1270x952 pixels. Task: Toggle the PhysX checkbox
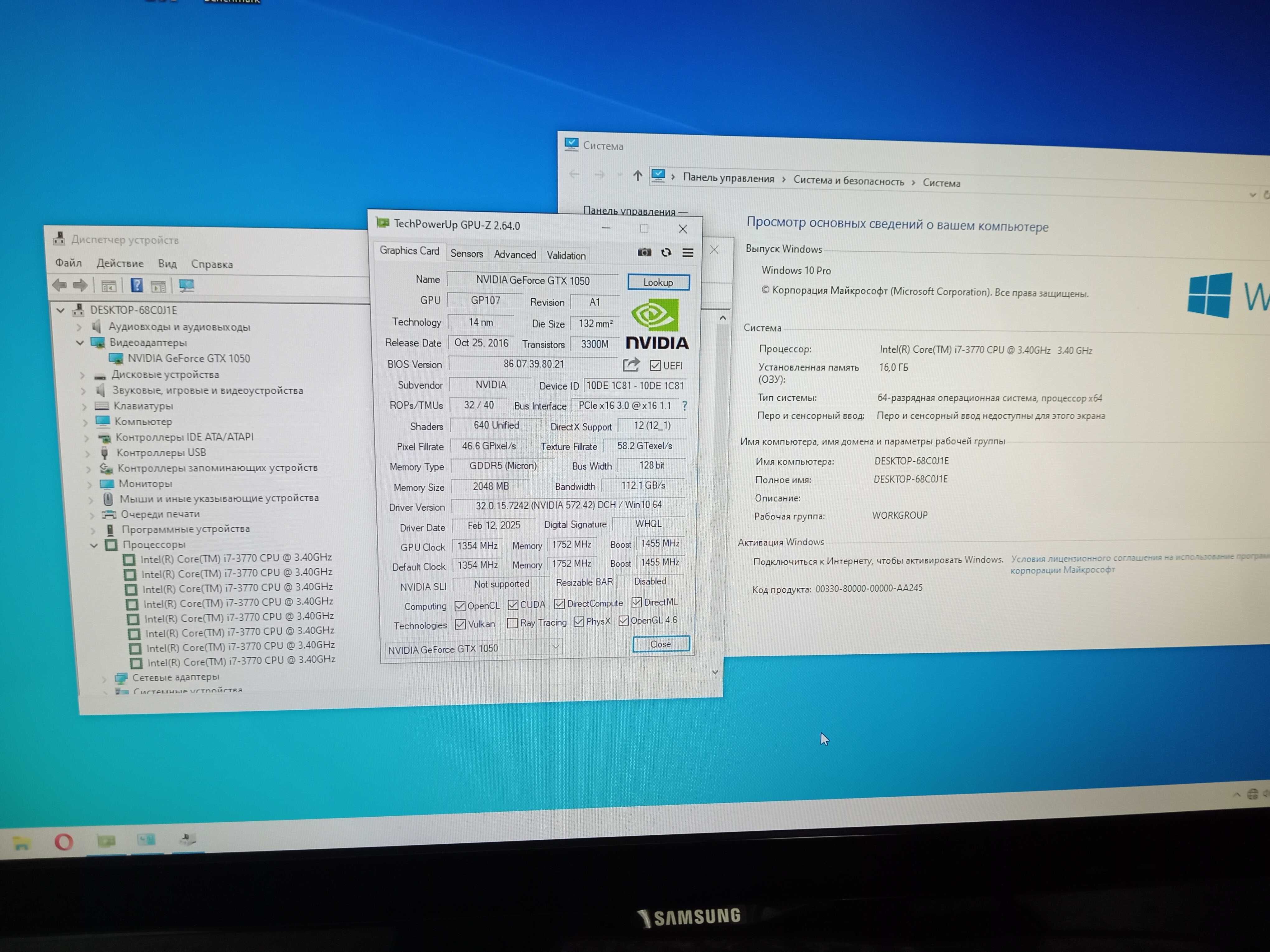[x=579, y=622]
